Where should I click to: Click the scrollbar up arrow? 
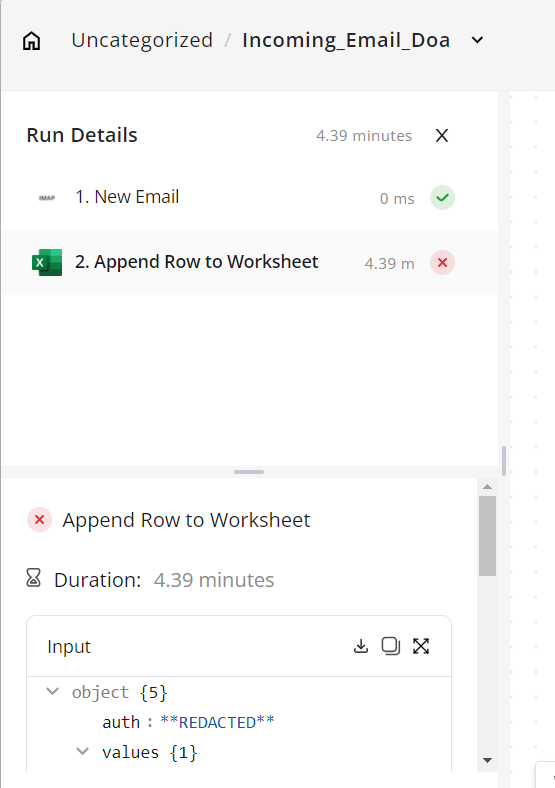pos(487,486)
